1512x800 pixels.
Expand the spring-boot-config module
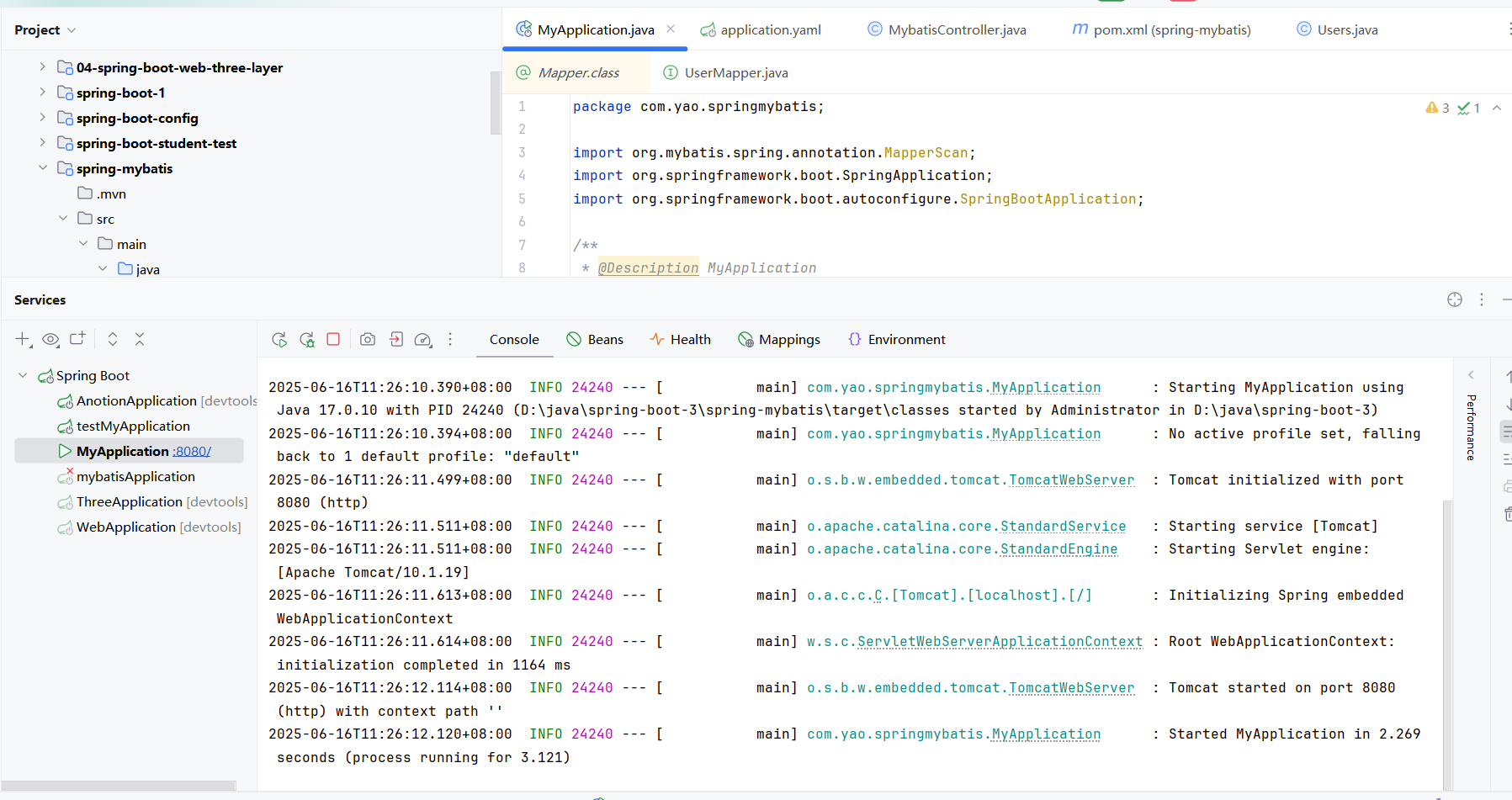[43, 117]
